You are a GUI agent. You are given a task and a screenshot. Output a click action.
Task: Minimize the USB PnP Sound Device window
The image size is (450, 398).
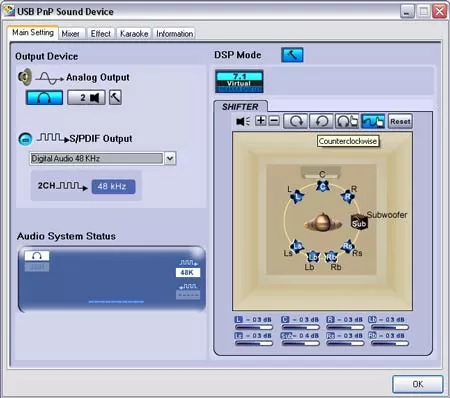[x=407, y=12]
